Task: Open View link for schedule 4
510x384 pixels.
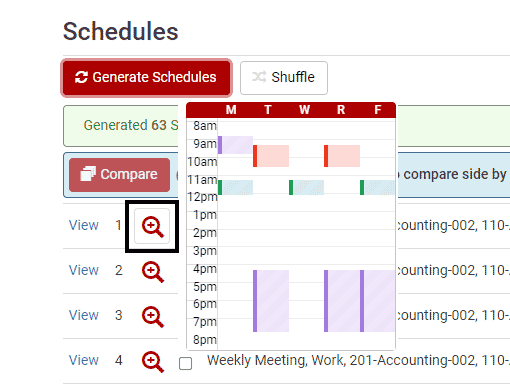Action: click(x=84, y=360)
